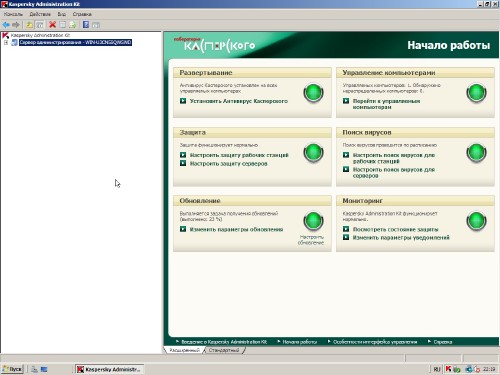500x375 pixels.
Task: Click the gray Forward arrow in toolbar
Action: pyautogui.click(x=16, y=25)
